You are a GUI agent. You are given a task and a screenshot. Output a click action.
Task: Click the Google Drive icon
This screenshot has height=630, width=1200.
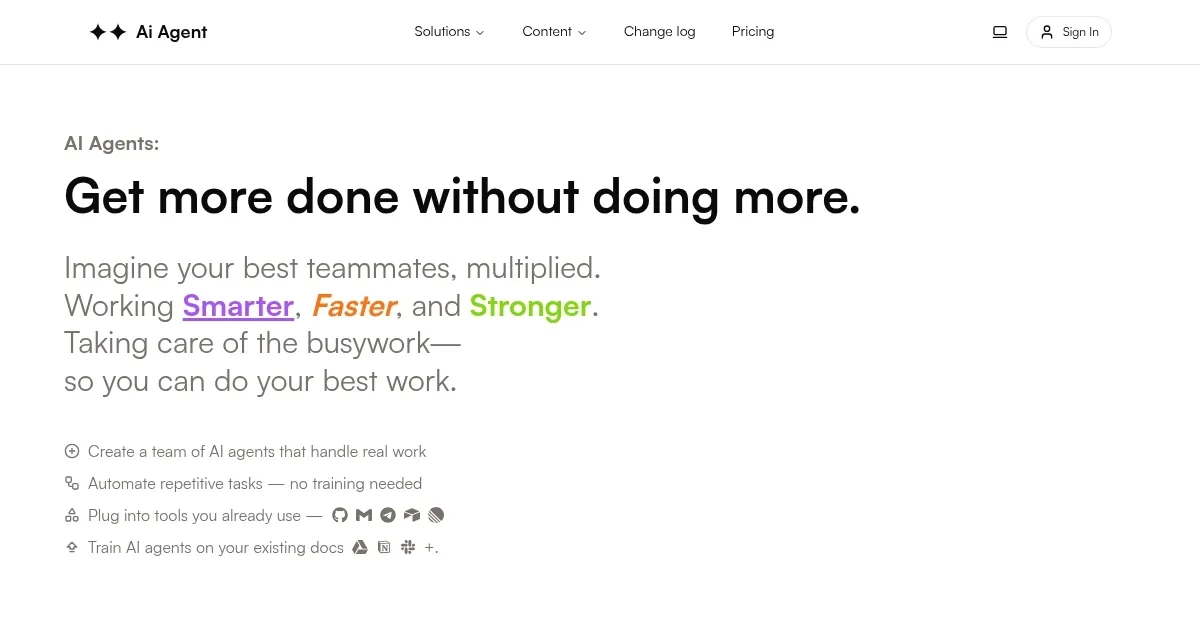click(360, 547)
